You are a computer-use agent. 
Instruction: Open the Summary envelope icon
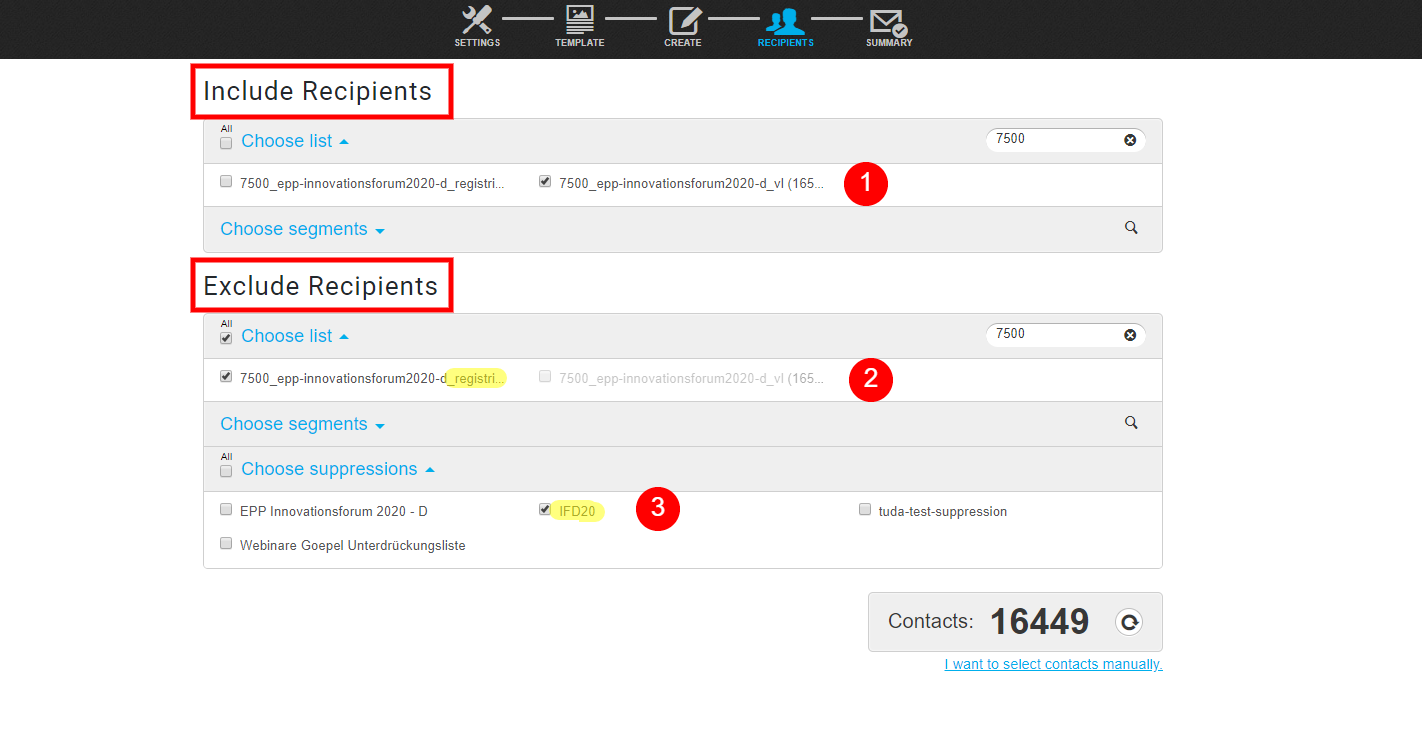click(x=888, y=22)
